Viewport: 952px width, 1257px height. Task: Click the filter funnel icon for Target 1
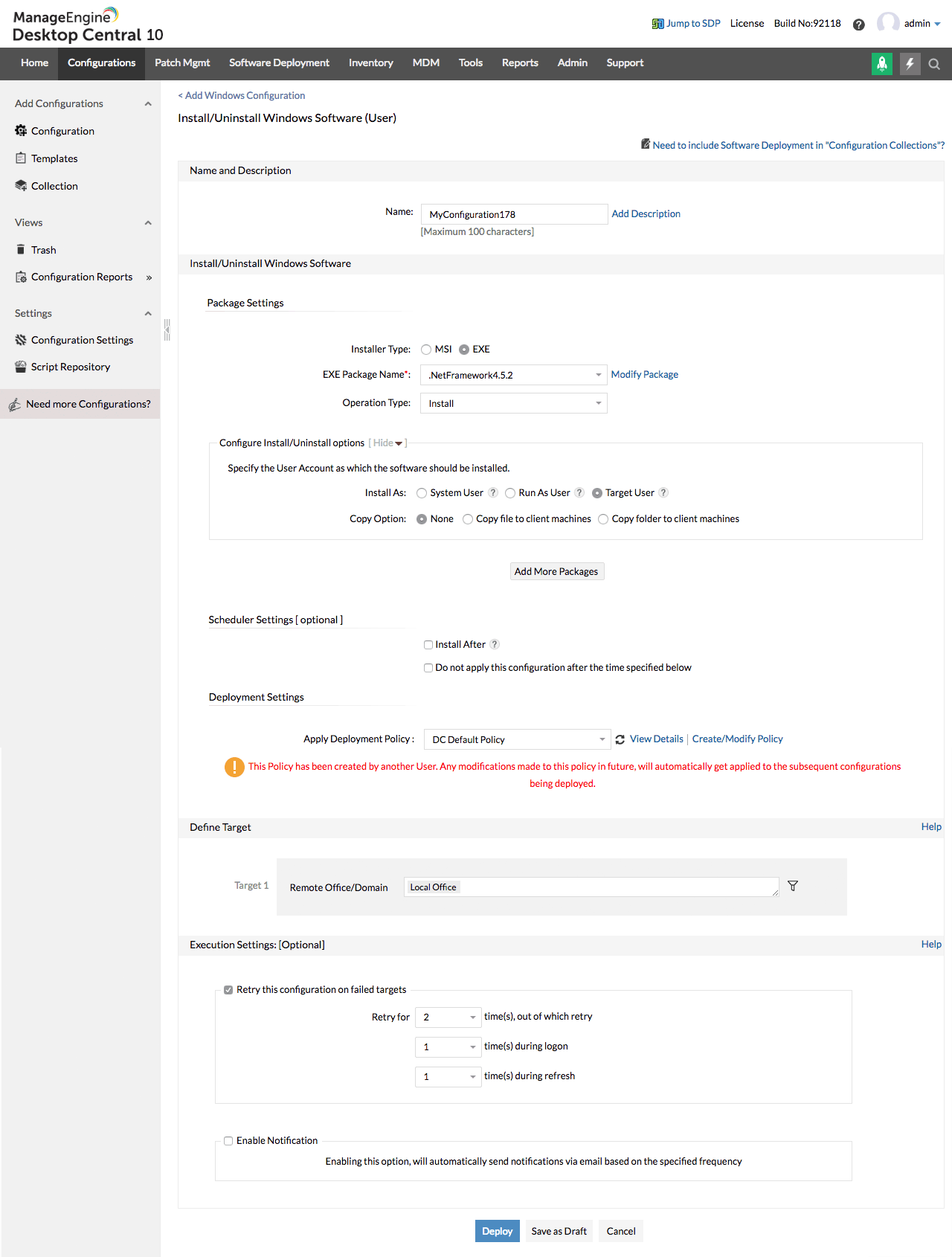pyautogui.click(x=793, y=886)
